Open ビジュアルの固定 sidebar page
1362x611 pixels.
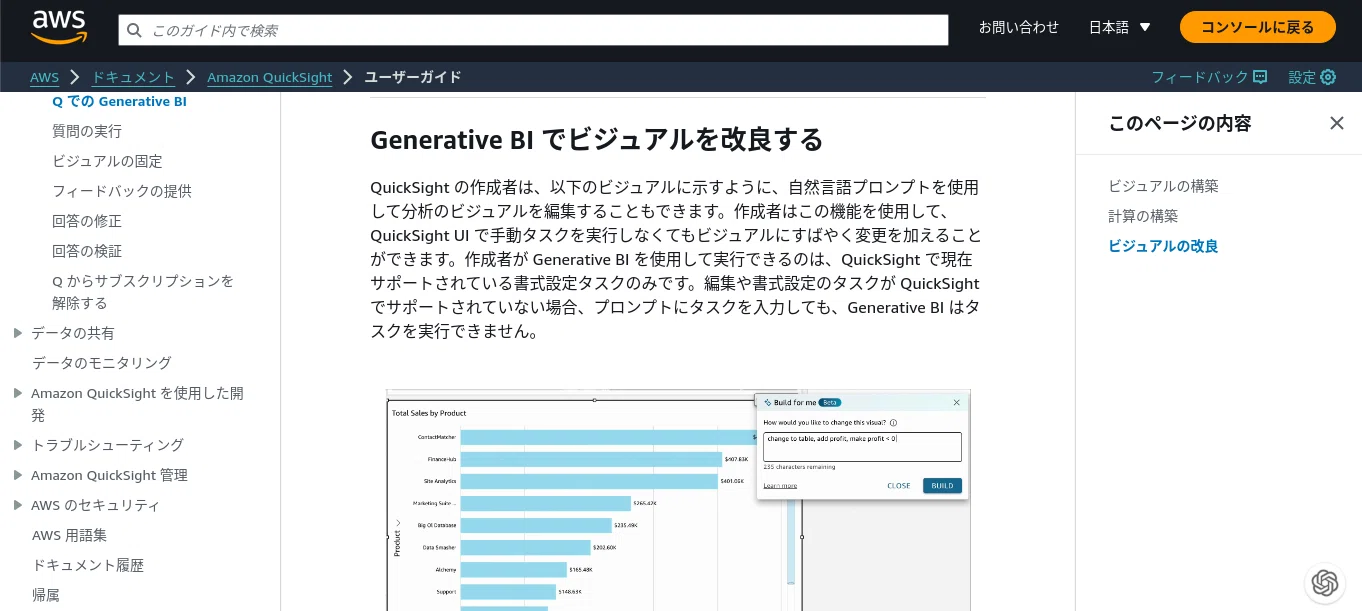[107, 161]
